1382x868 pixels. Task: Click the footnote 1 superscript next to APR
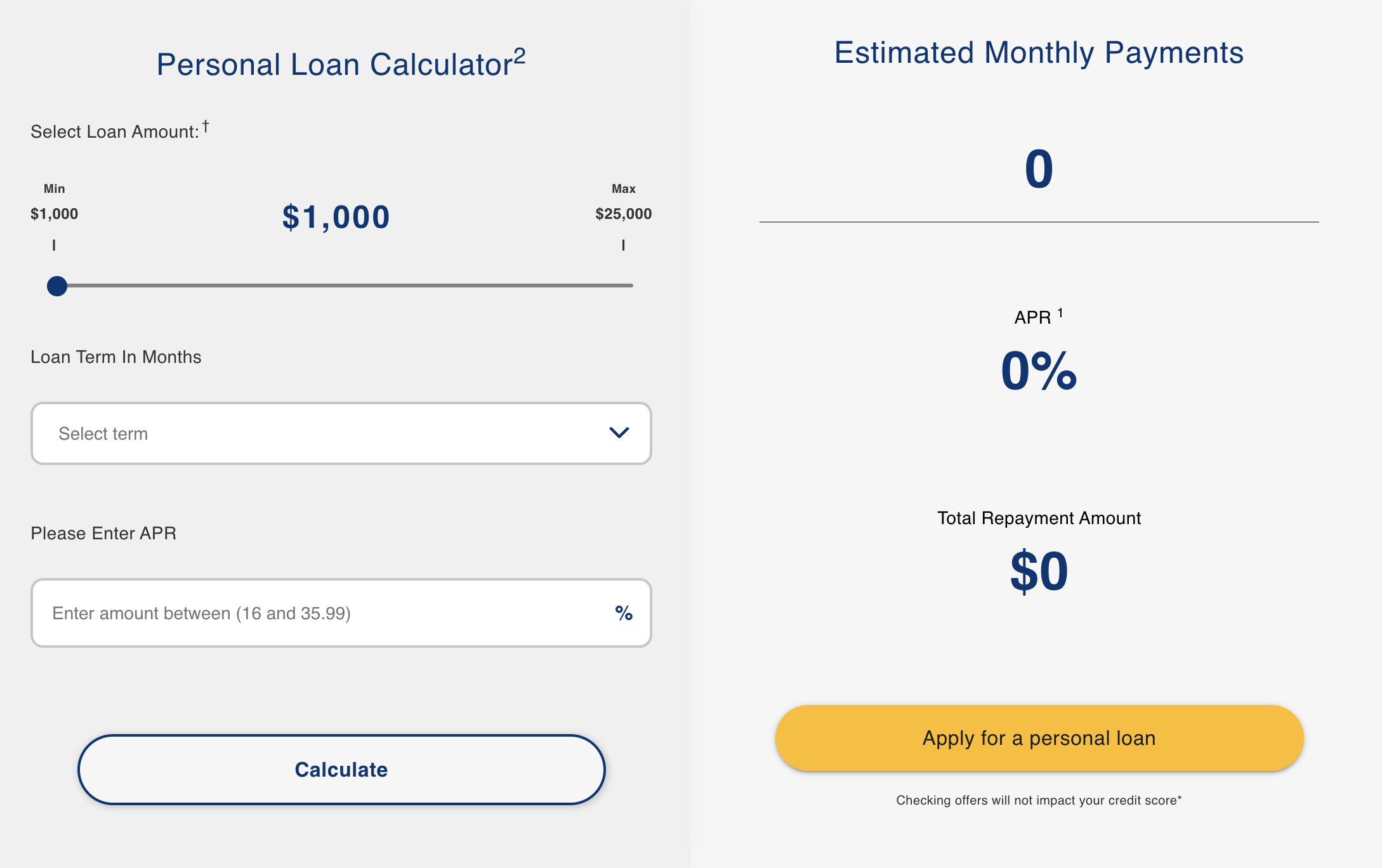[1060, 313]
